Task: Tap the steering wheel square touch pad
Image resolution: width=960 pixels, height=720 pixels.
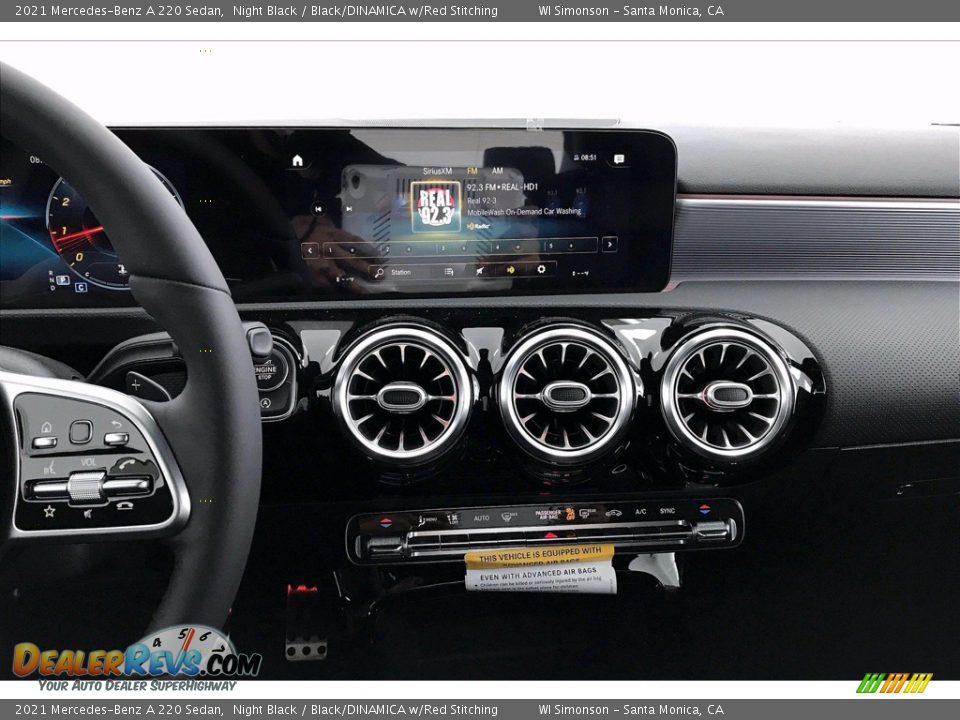Action: [81, 432]
